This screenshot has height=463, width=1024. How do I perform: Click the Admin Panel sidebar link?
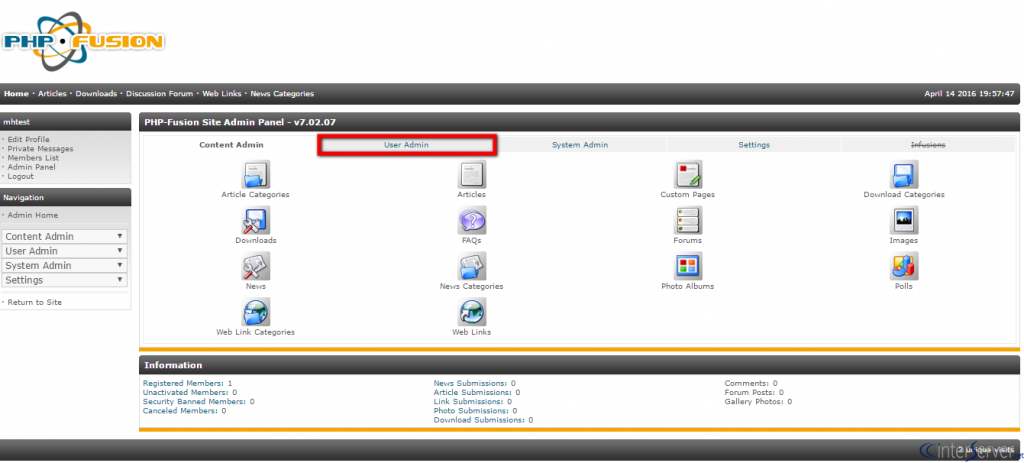31,167
